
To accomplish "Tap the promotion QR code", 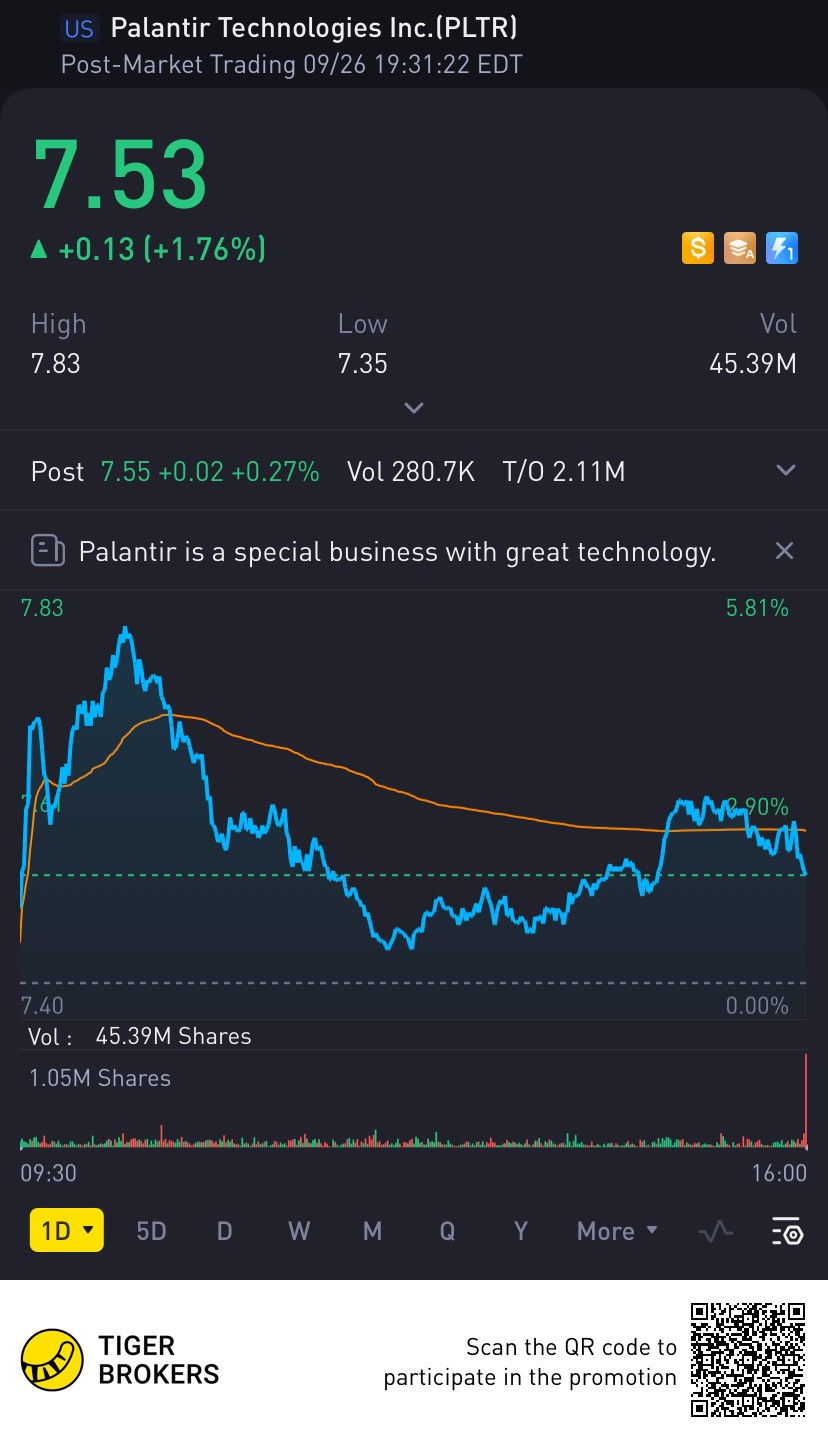I will (749, 1360).
